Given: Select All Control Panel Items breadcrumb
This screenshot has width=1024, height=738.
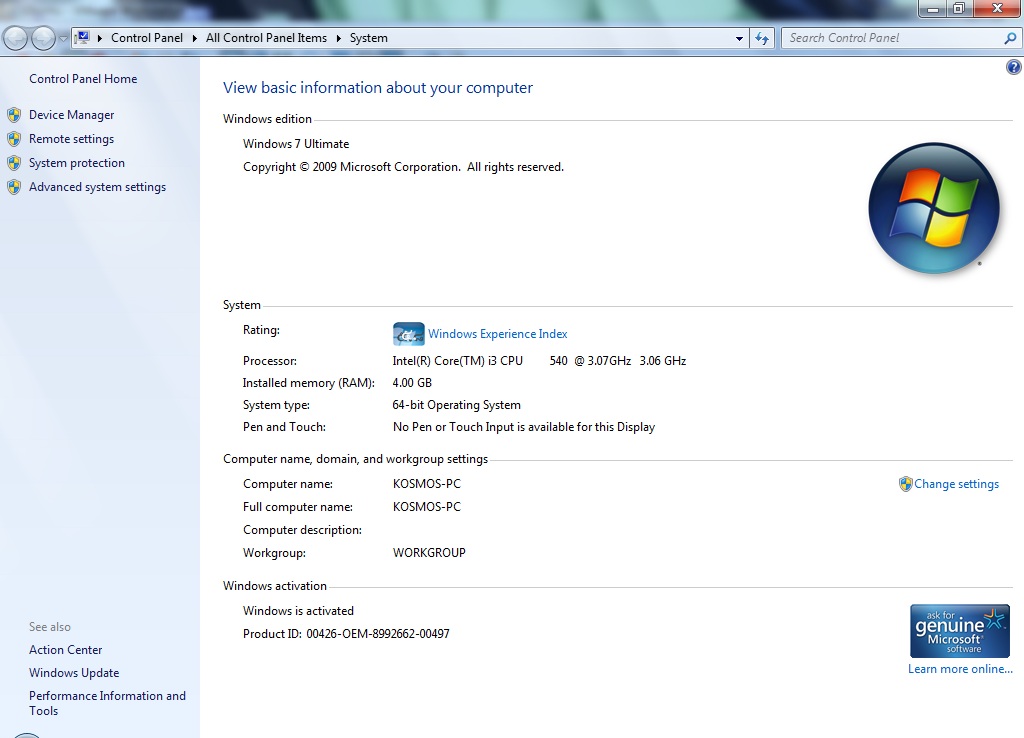Looking at the screenshot, I should tap(266, 38).
